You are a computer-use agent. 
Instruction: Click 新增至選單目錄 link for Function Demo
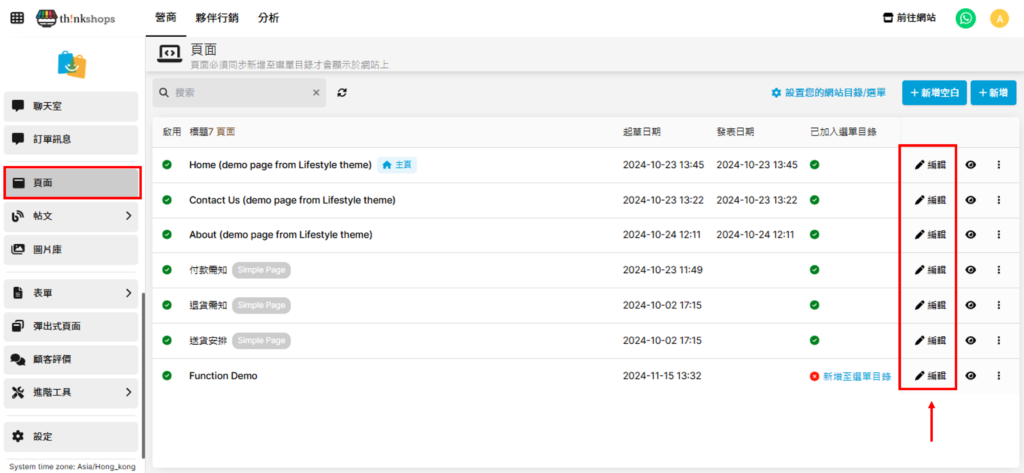[856, 376]
